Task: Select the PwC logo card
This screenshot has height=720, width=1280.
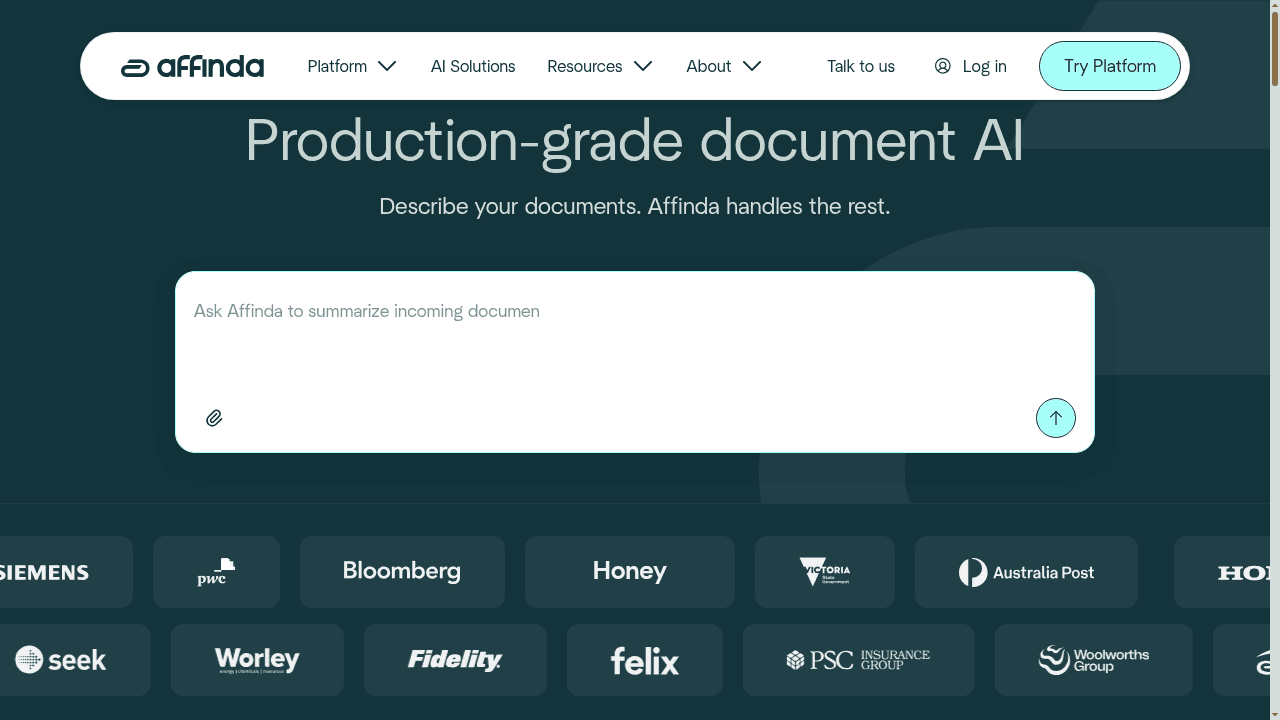Action: (x=216, y=572)
